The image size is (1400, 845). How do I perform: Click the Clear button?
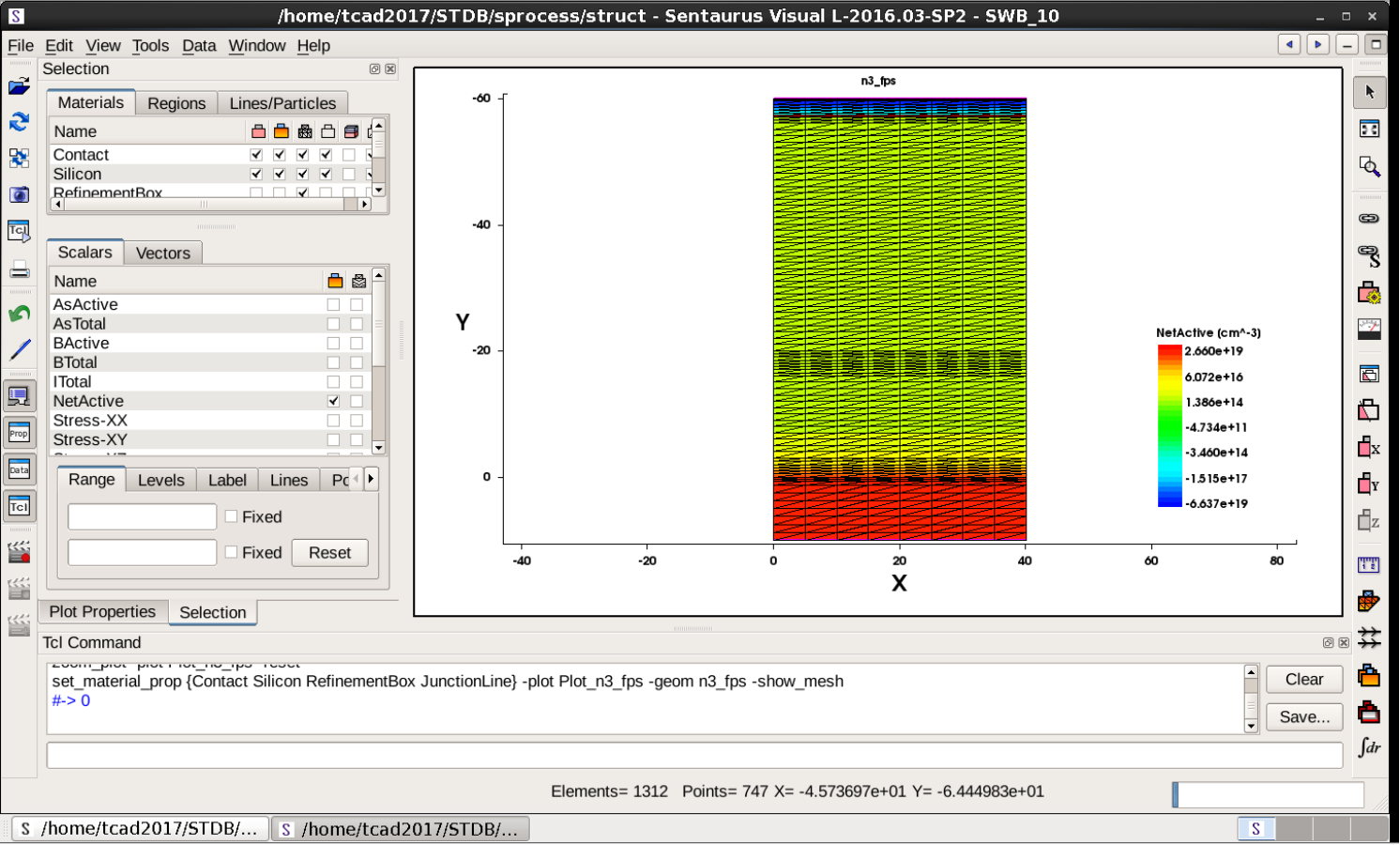point(1304,679)
